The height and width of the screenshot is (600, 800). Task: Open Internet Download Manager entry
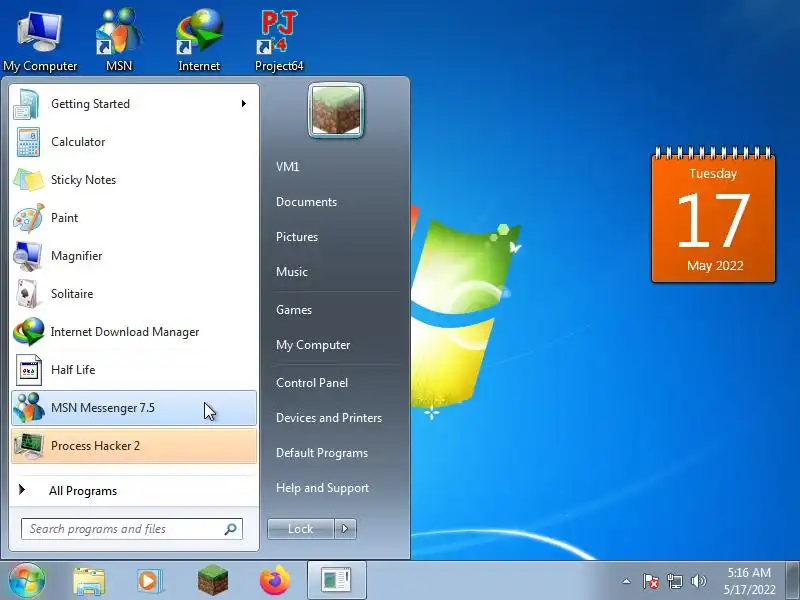tap(134, 332)
